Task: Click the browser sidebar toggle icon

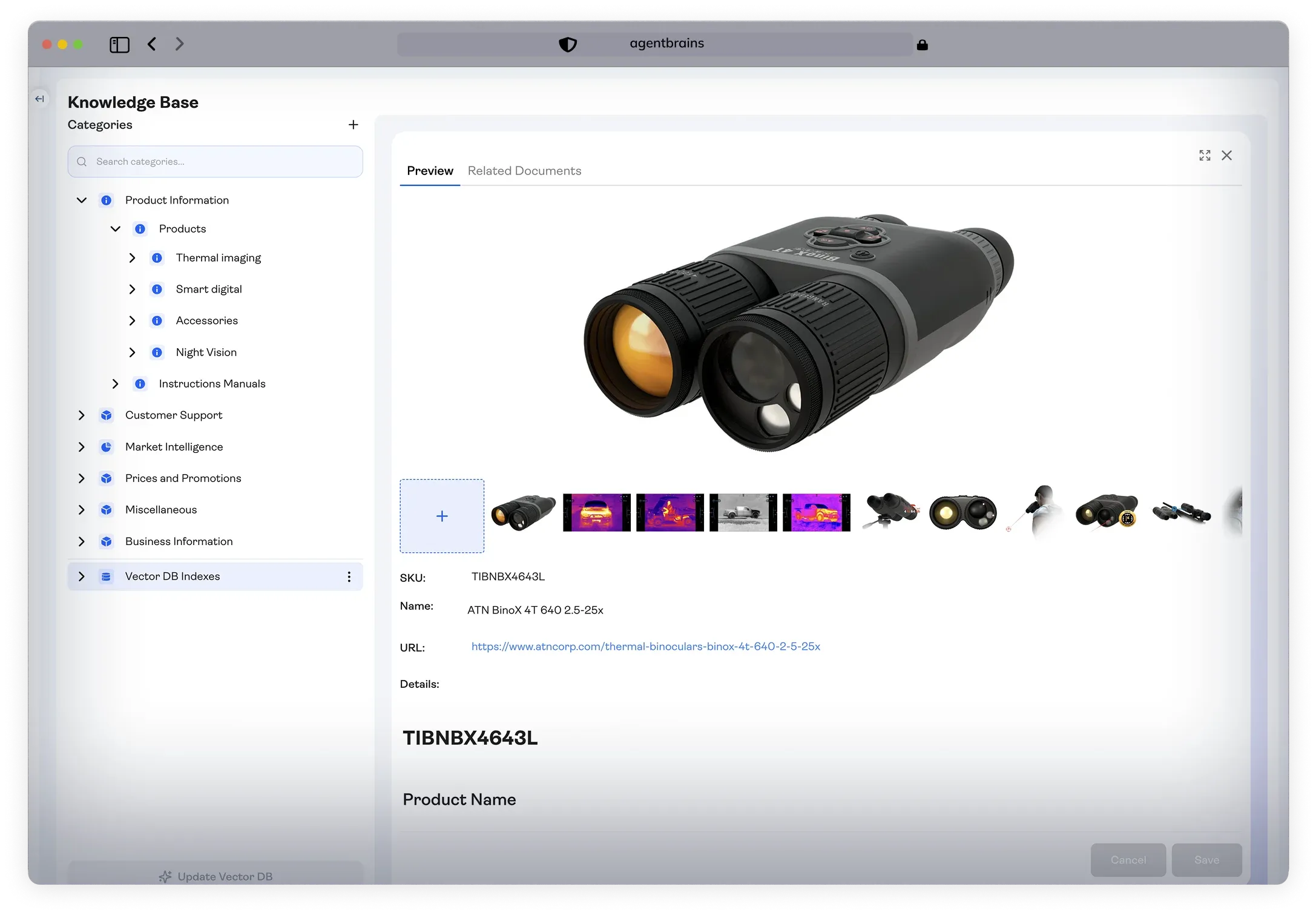Action: tap(119, 44)
